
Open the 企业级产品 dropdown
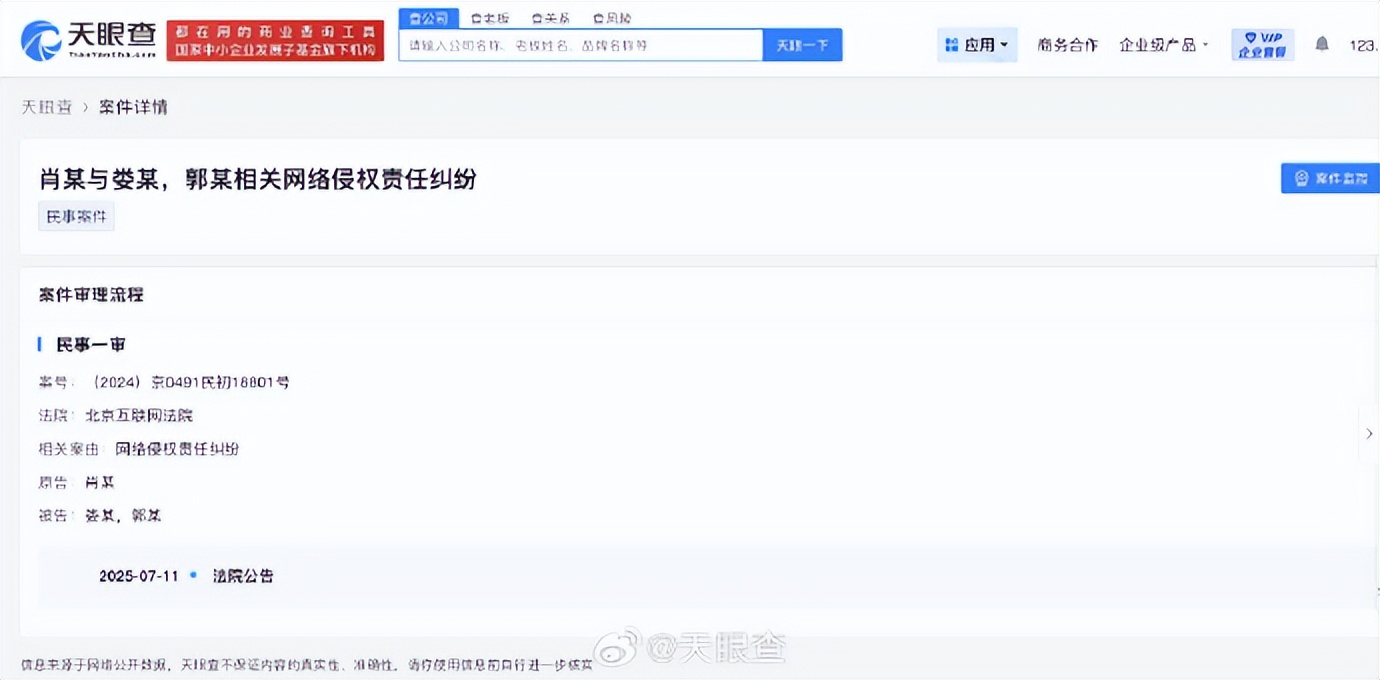pos(1163,45)
